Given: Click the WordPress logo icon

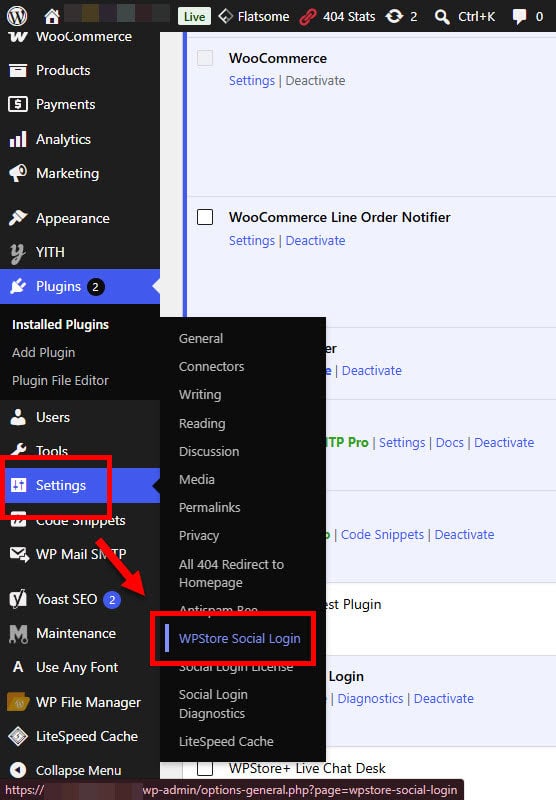Looking at the screenshot, I should click(17, 16).
